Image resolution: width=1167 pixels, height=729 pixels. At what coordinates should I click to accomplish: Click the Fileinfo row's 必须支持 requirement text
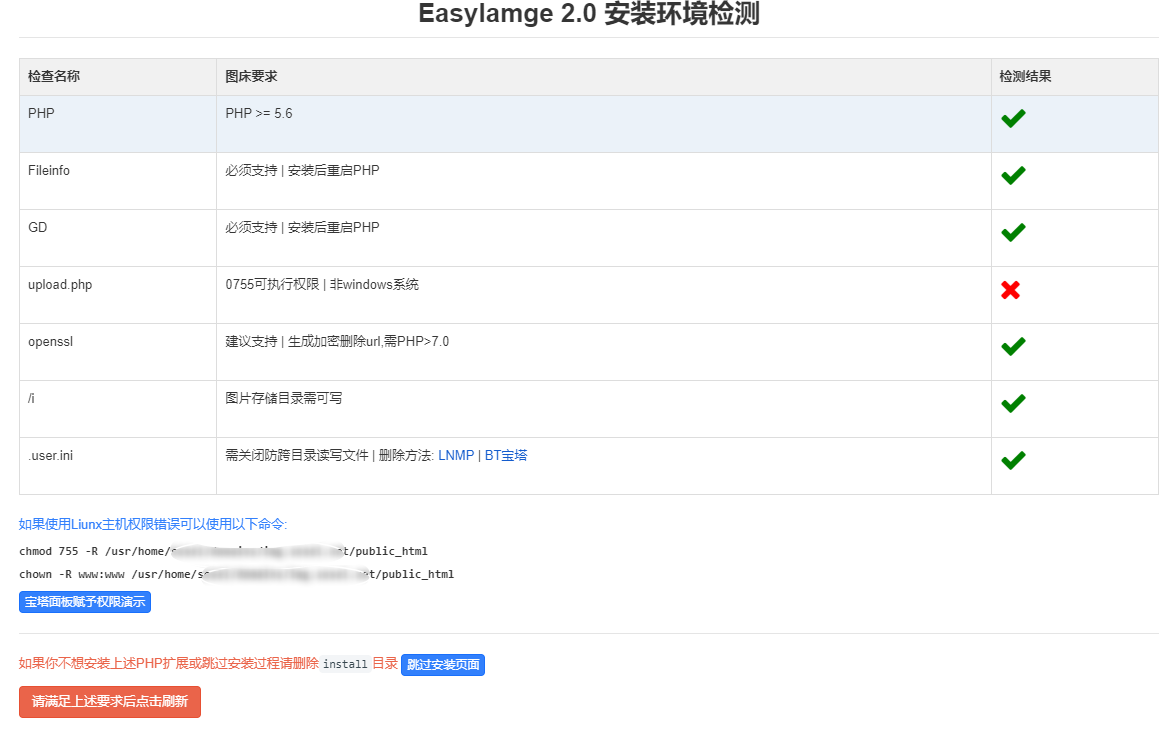coord(302,171)
